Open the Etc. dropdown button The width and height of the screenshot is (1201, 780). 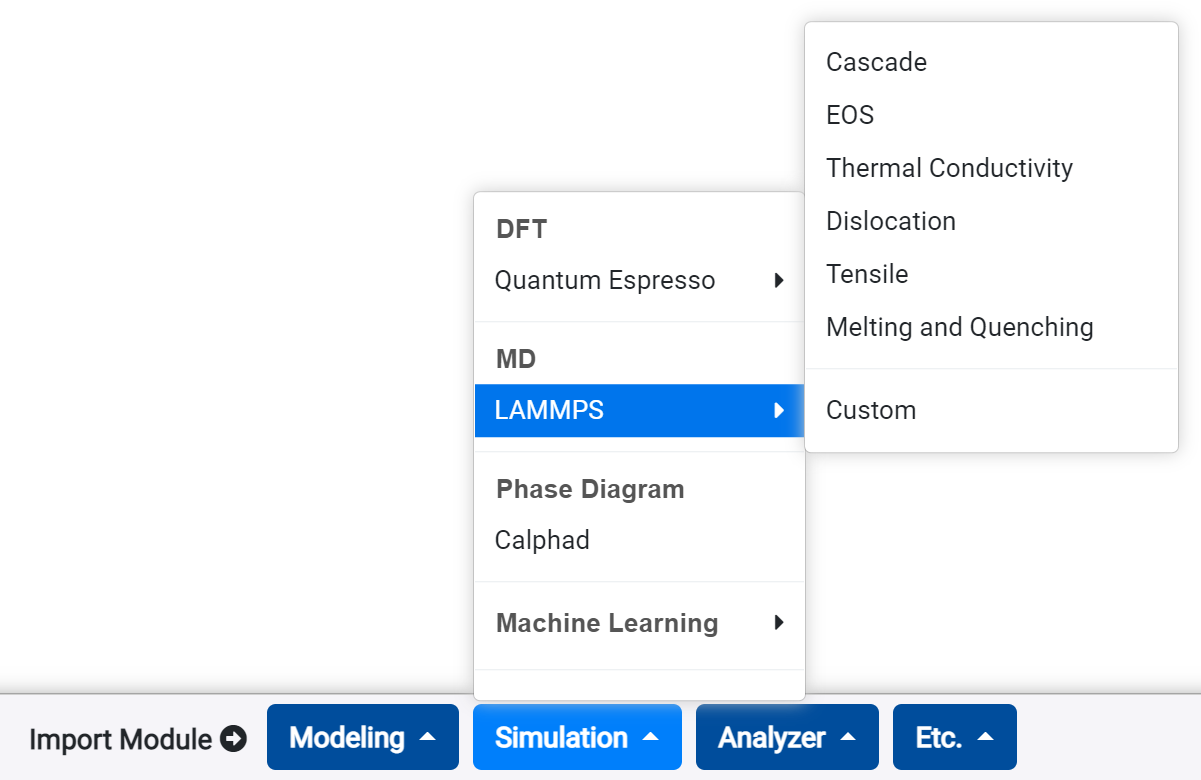pyautogui.click(x=954, y=738)
